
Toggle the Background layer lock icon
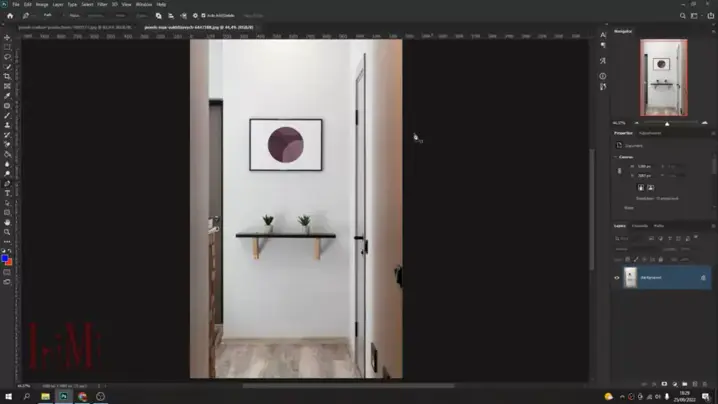(x=703, y=278)
